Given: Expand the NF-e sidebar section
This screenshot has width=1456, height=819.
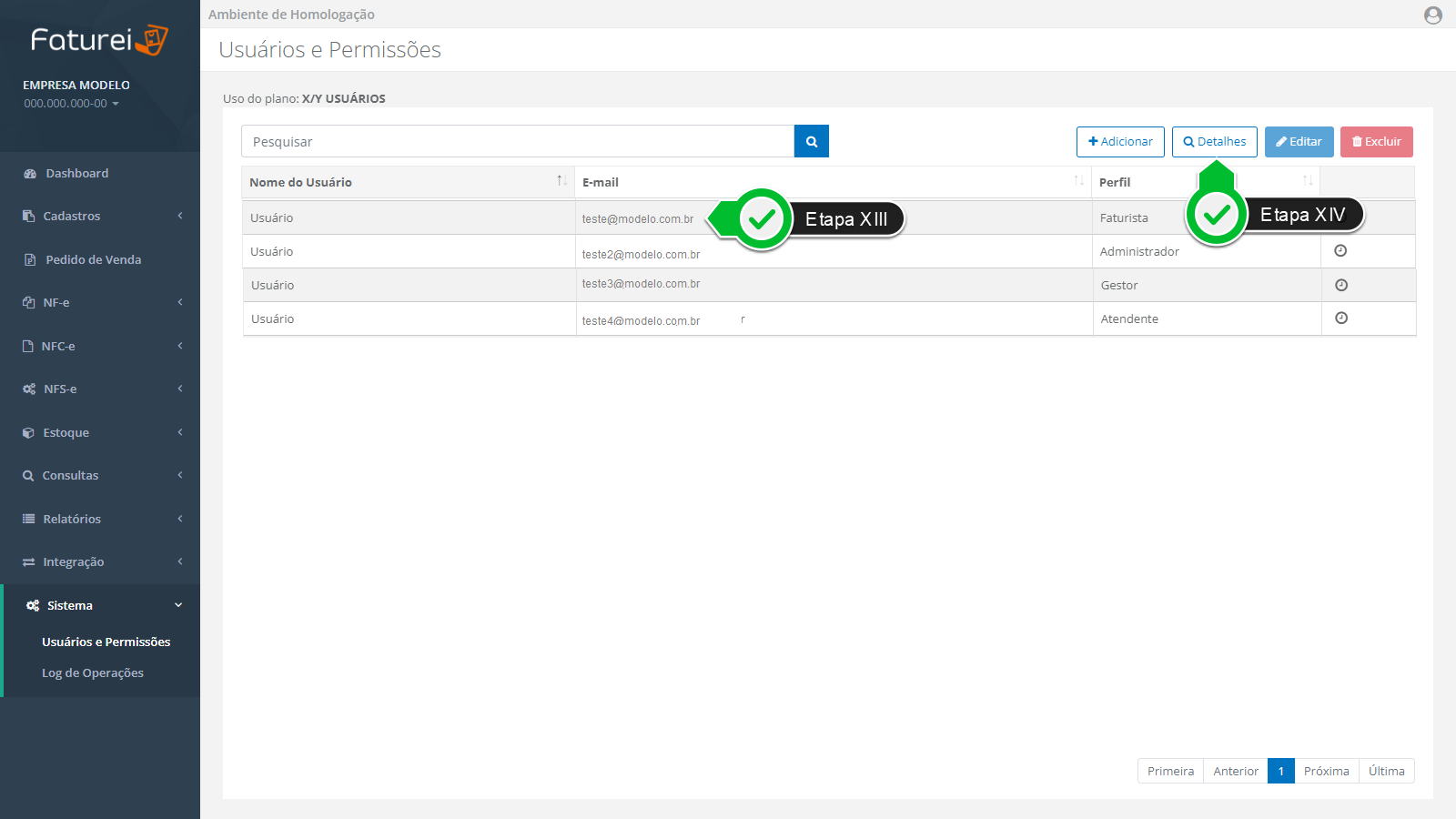Looking at the screenshot, I should coord(100,303).
